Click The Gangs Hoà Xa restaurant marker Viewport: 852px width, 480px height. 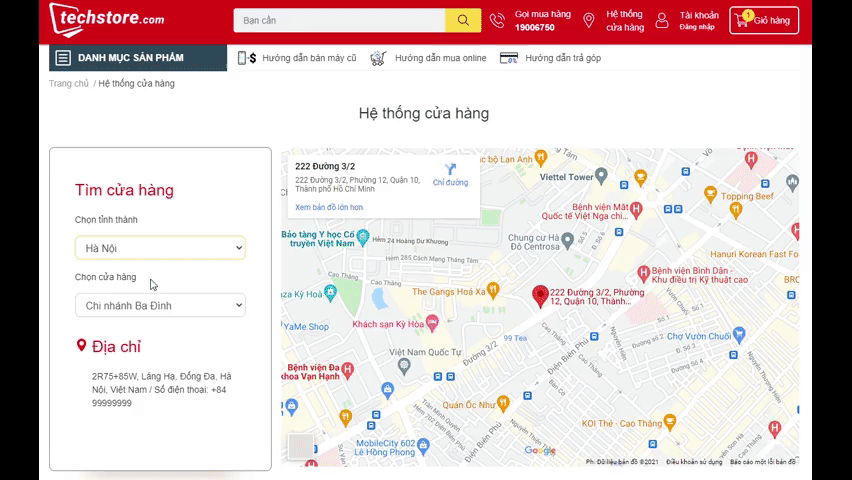[x=493, y=290]
